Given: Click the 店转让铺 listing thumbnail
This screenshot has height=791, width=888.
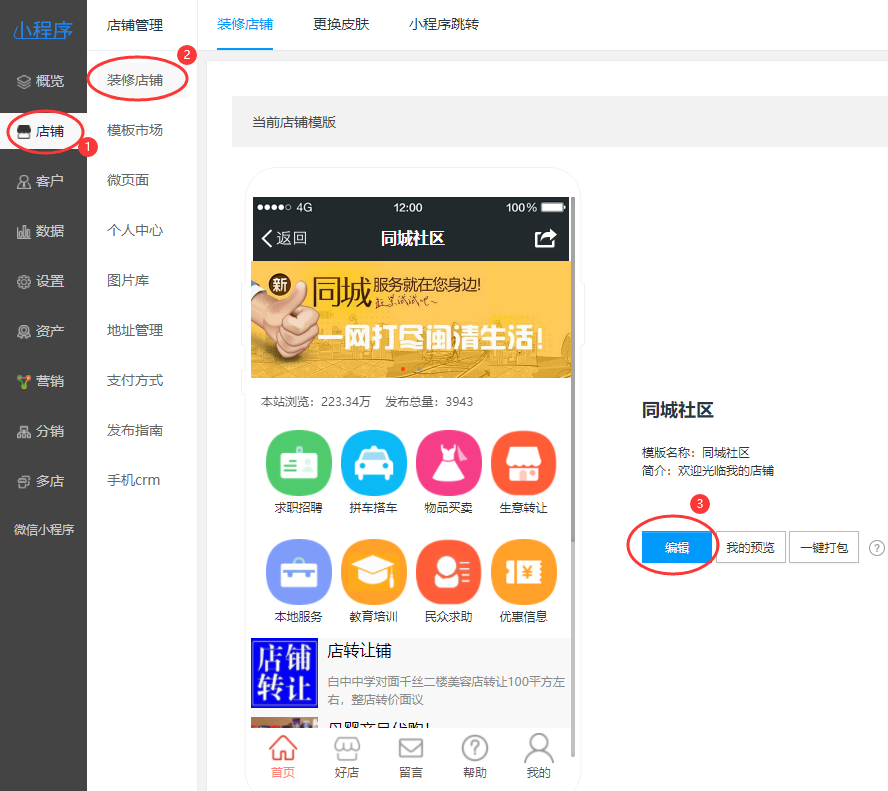Looking at the screenshot, I should [284, 674].
